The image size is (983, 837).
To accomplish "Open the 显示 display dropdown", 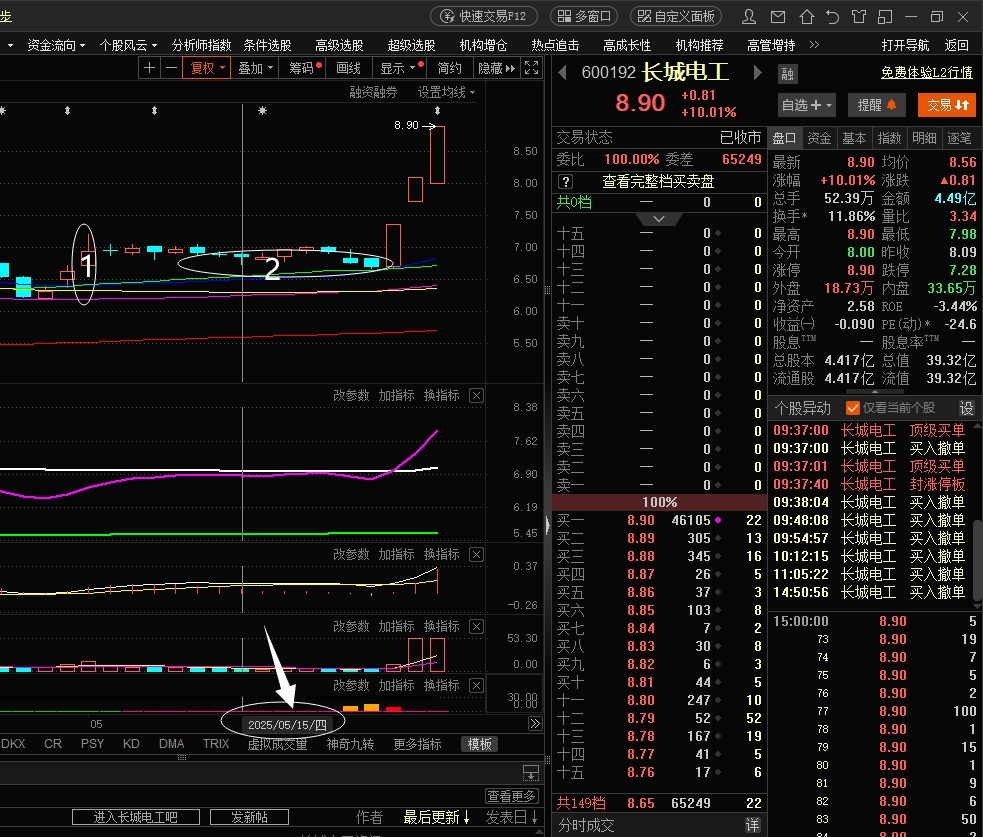I will tap(400, 68).
